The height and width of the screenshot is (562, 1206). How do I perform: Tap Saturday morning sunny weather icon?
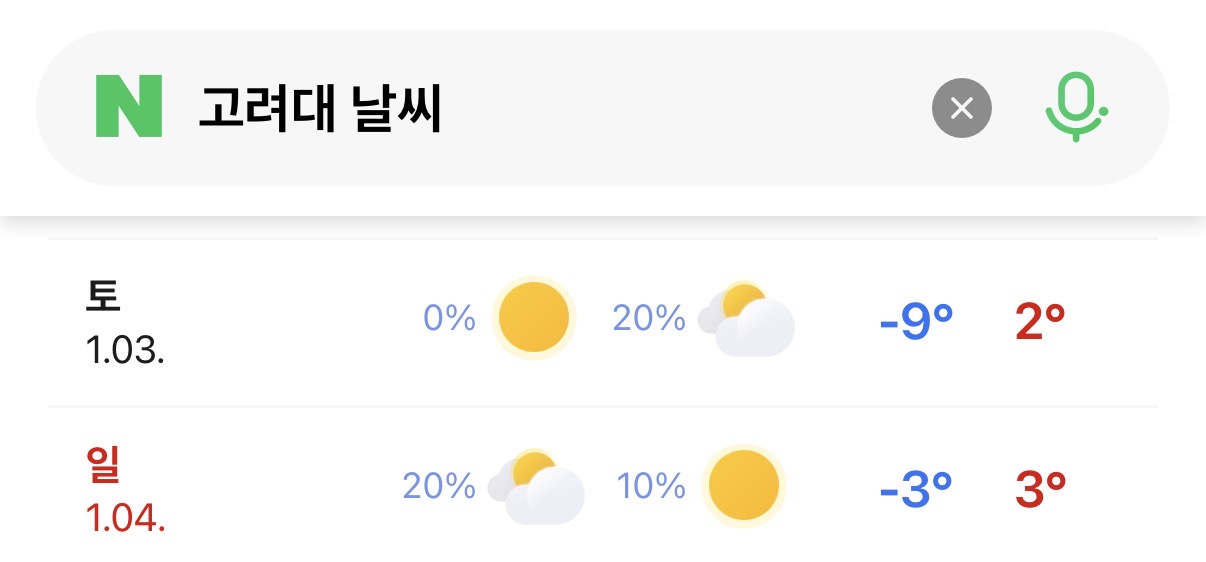pos(534,318)
